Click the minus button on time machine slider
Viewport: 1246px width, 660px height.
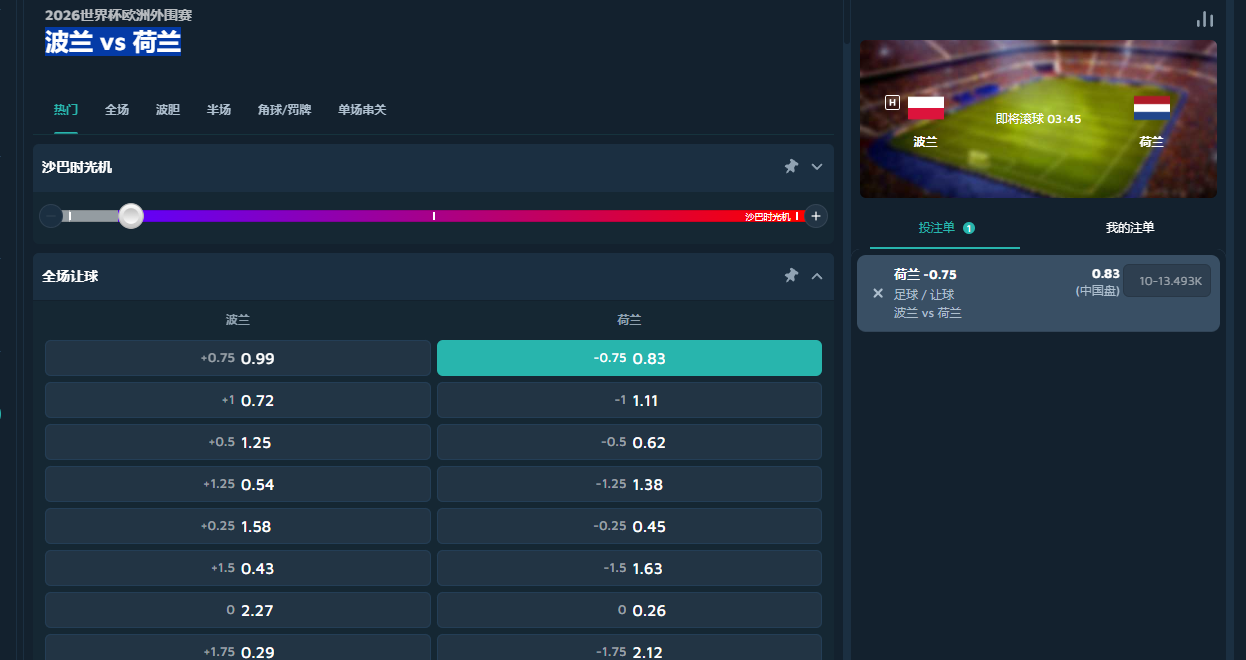51,216
